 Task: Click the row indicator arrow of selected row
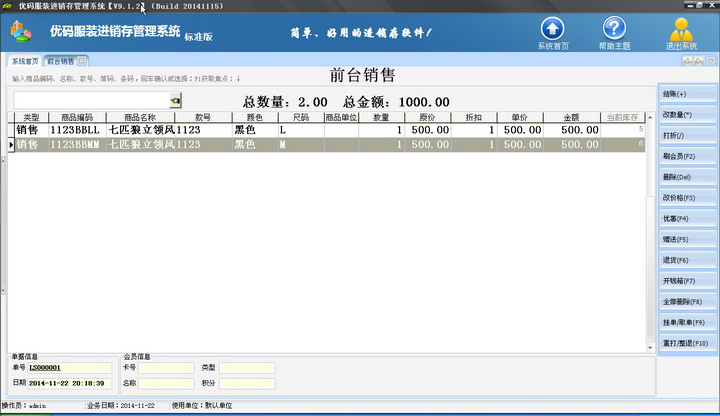pyautogui.click(x=11, y=145)
